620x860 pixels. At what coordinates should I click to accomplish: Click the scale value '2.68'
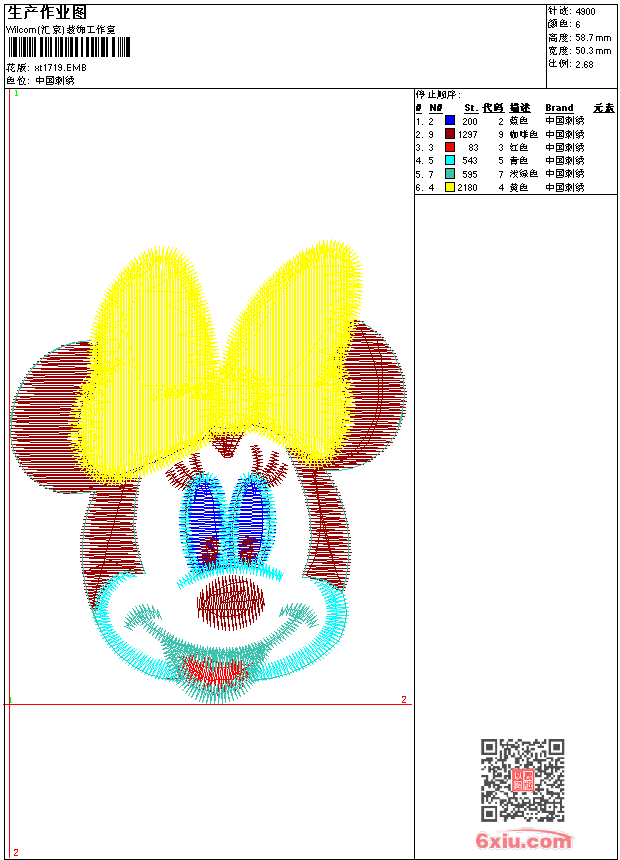(x=584, y=64)
